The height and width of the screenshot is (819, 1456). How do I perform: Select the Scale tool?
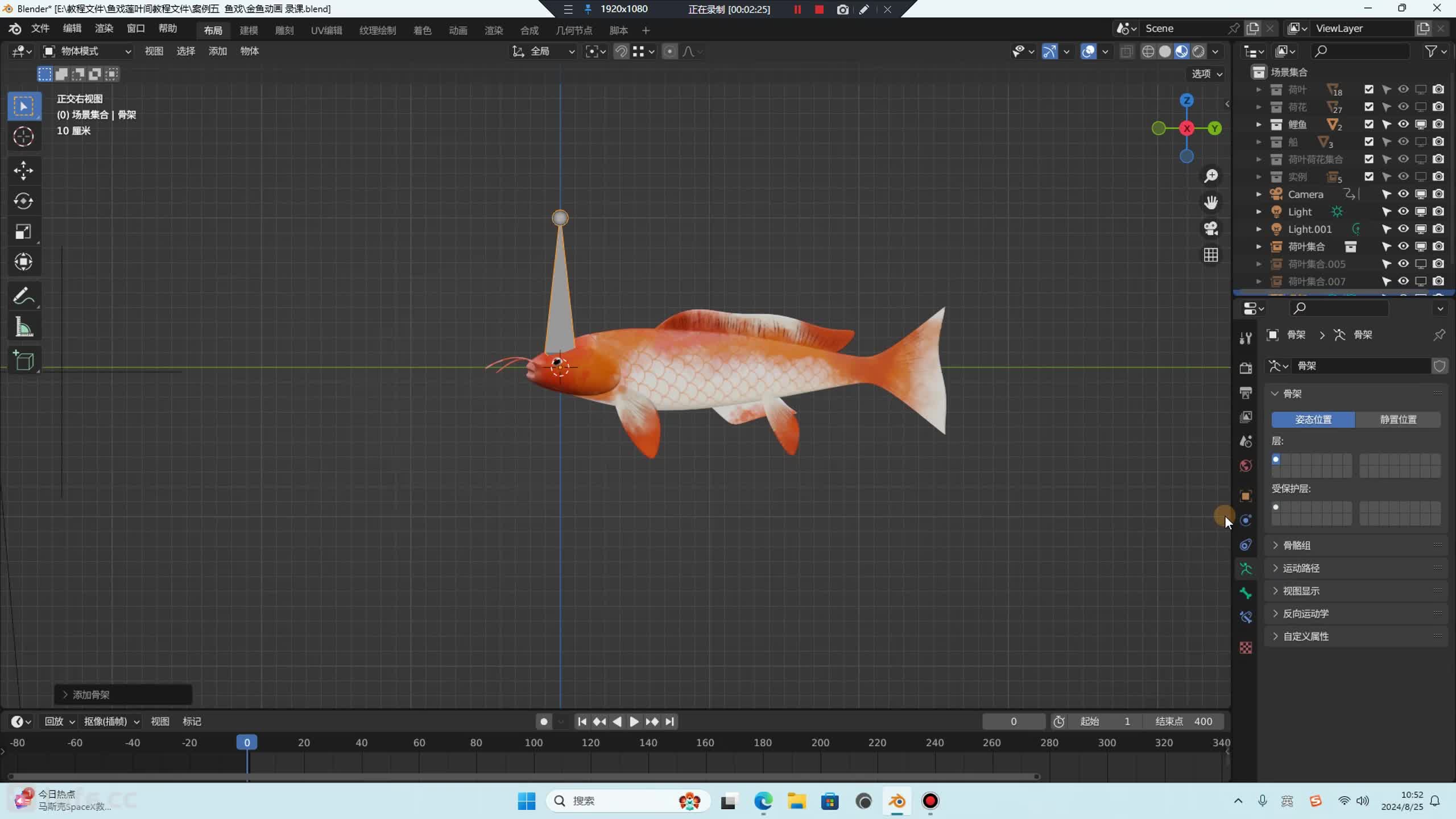[x=24, y=231]
